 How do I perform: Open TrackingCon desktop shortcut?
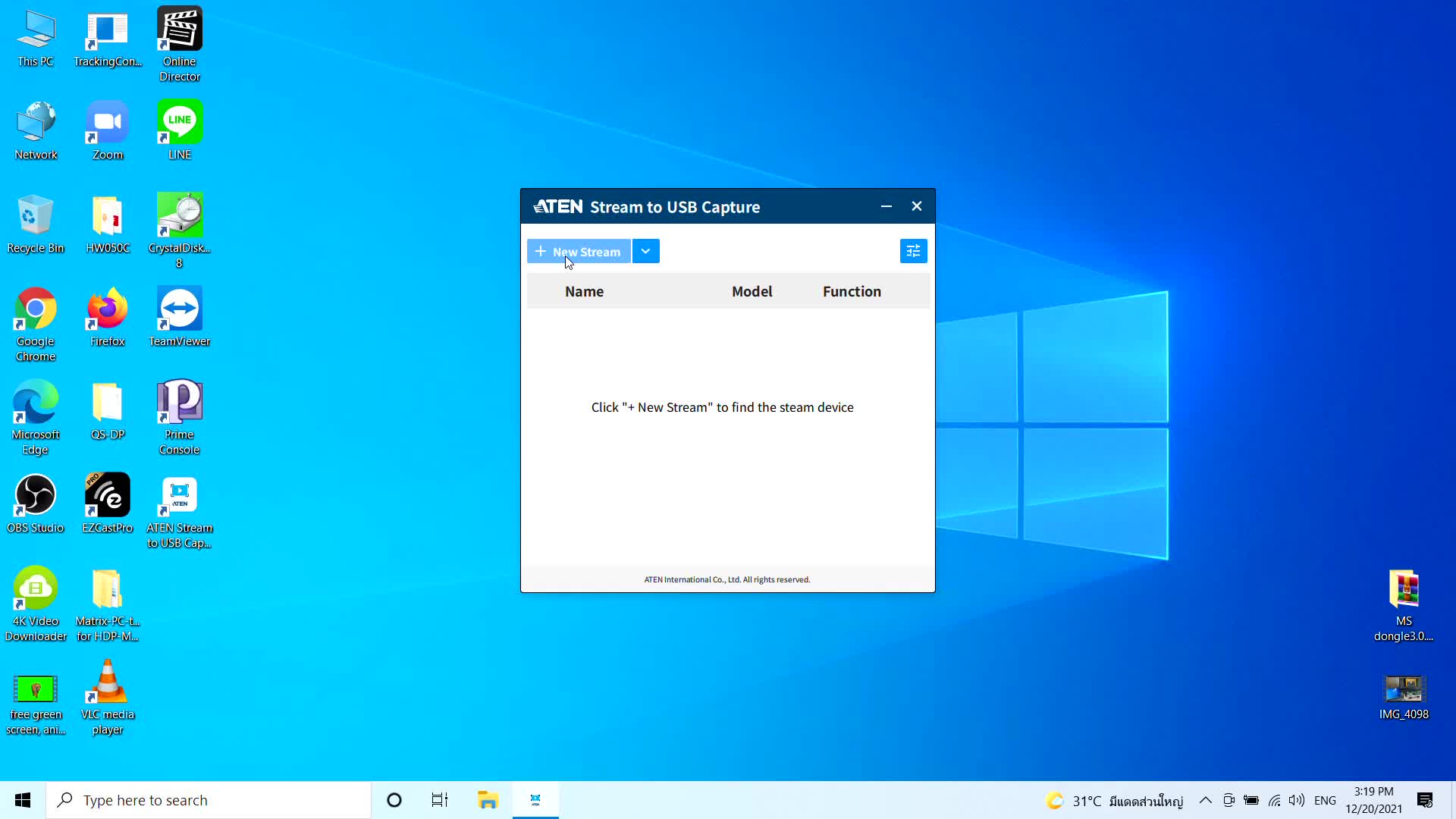click(x=108, y=39)
